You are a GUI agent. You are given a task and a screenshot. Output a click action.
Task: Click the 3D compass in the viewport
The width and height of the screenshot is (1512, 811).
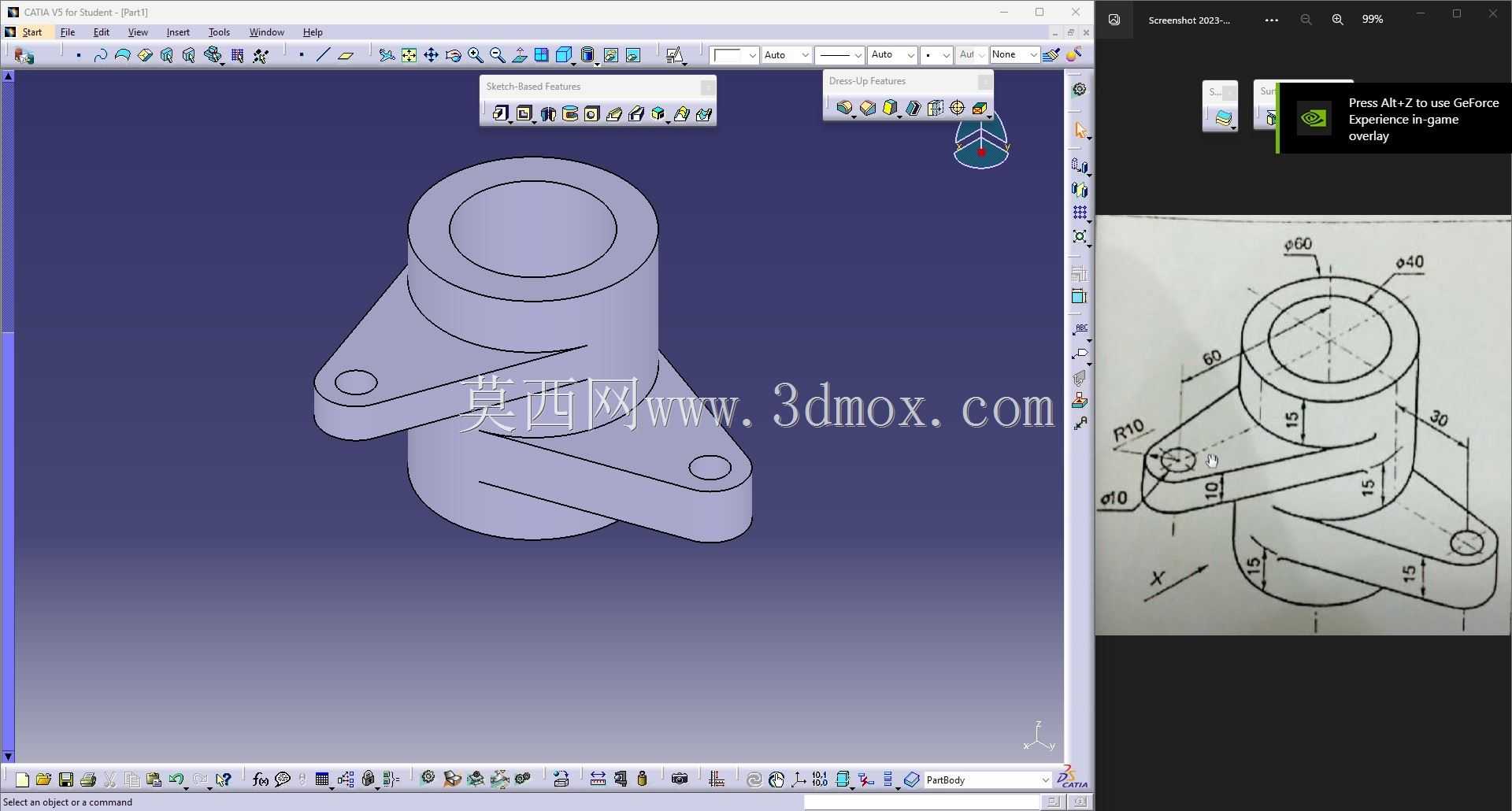(x=981, y=140)
